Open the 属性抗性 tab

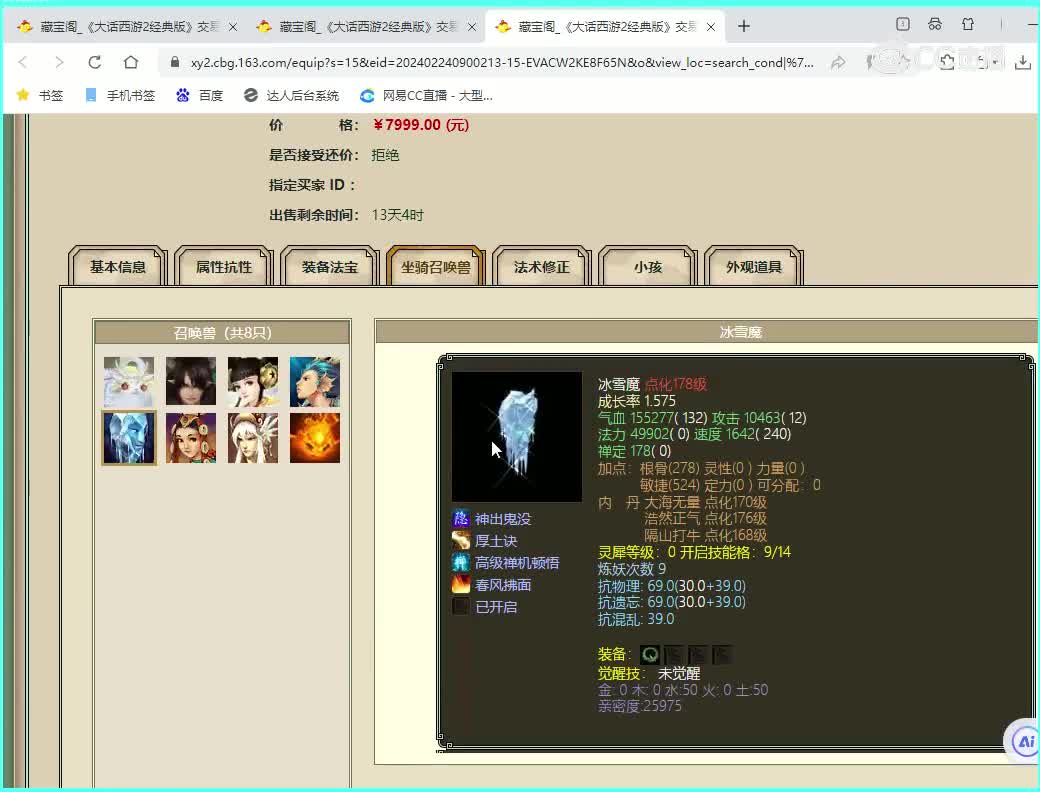[224, 267]
